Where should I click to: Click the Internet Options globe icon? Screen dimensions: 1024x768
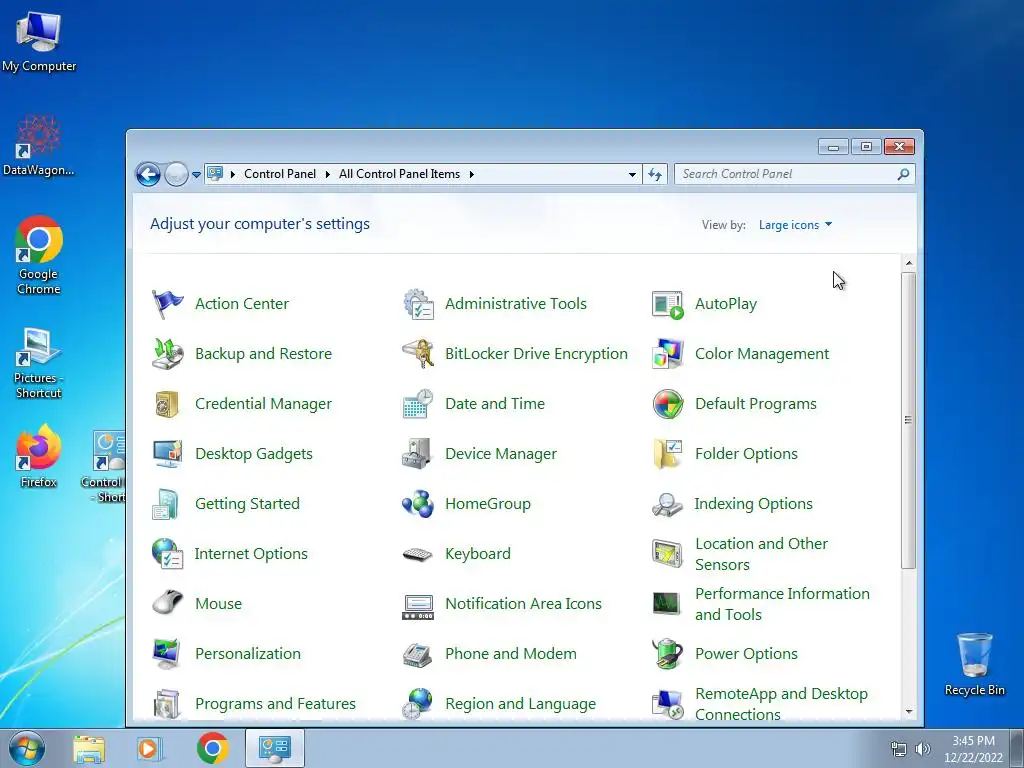167,554
